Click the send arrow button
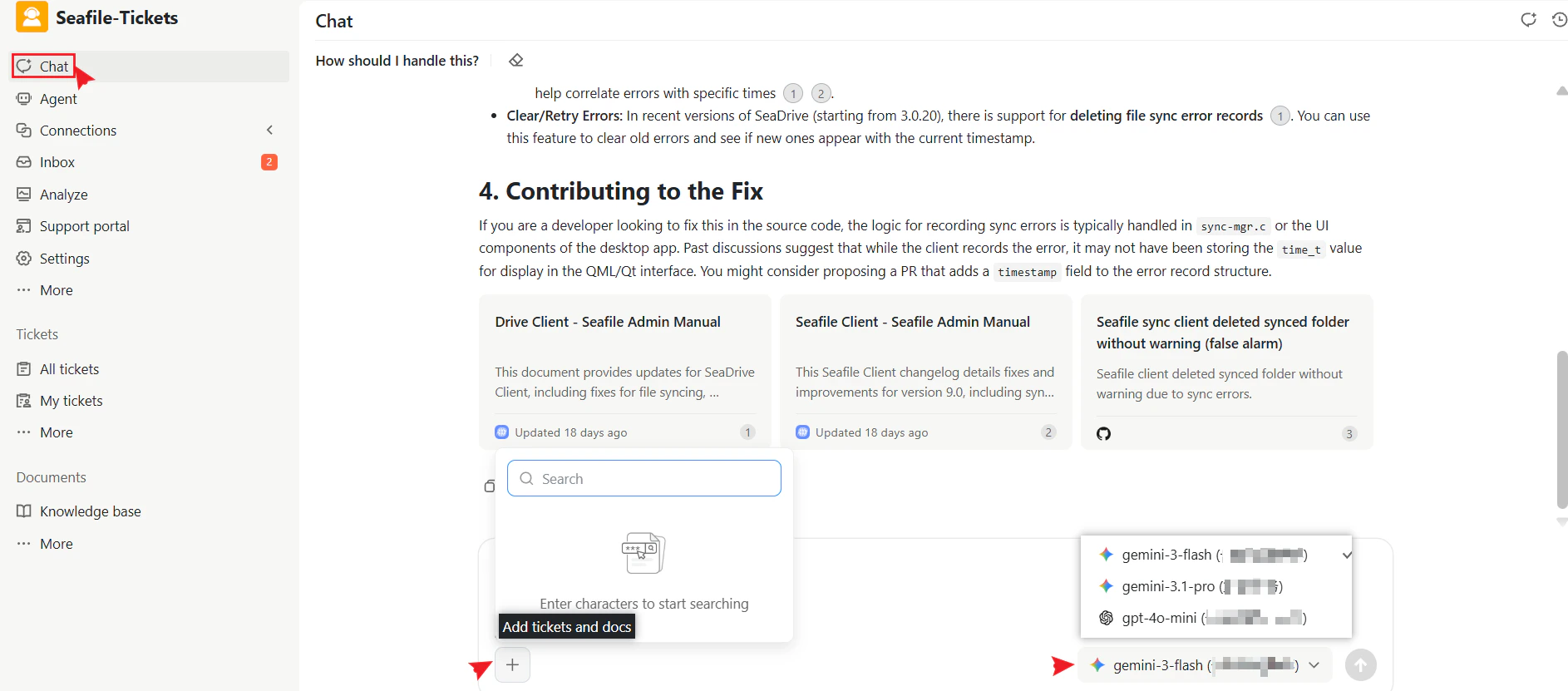1568x691 pixels. coord(1360,664)
